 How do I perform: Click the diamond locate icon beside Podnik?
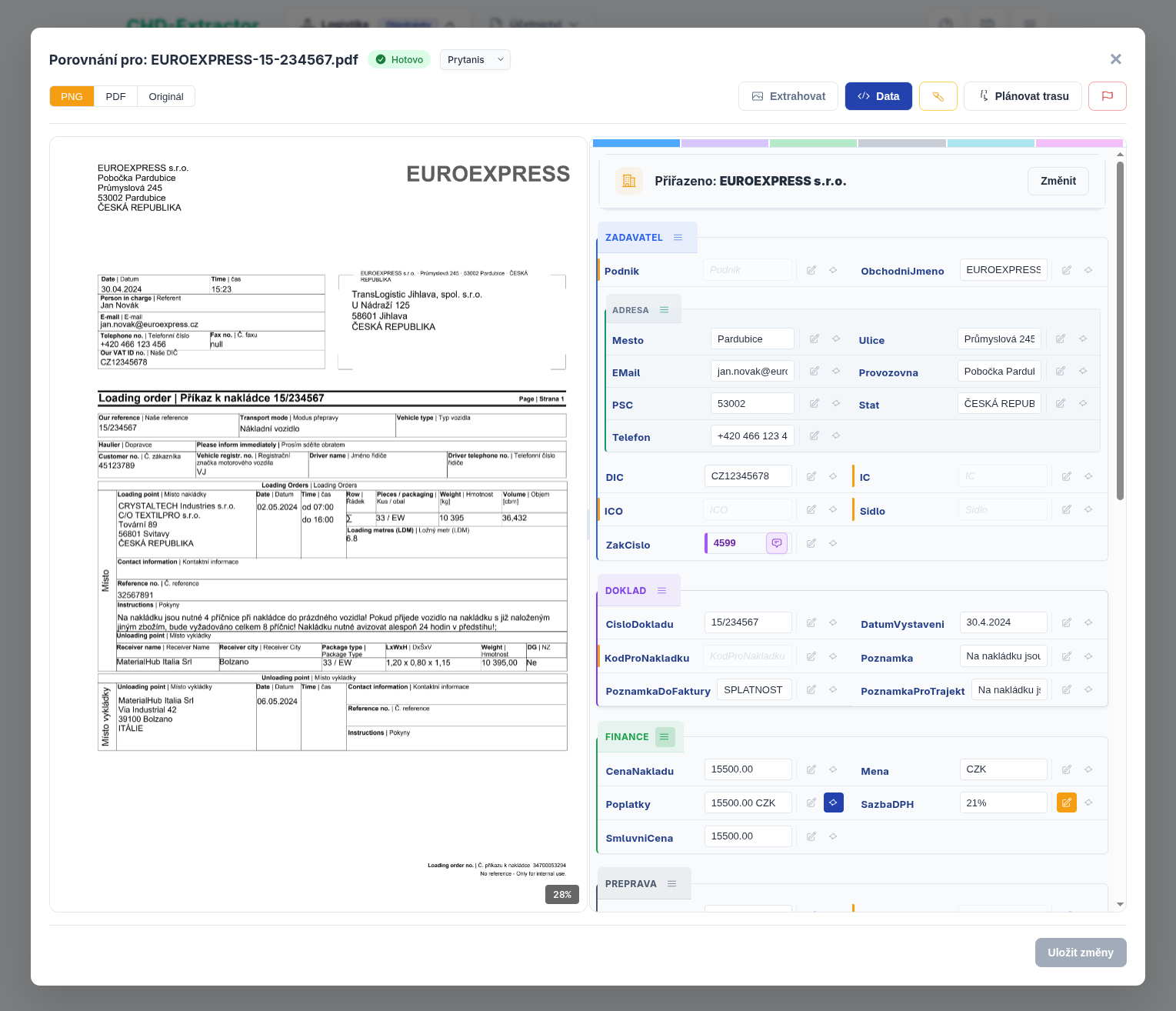tap(833, 270)
